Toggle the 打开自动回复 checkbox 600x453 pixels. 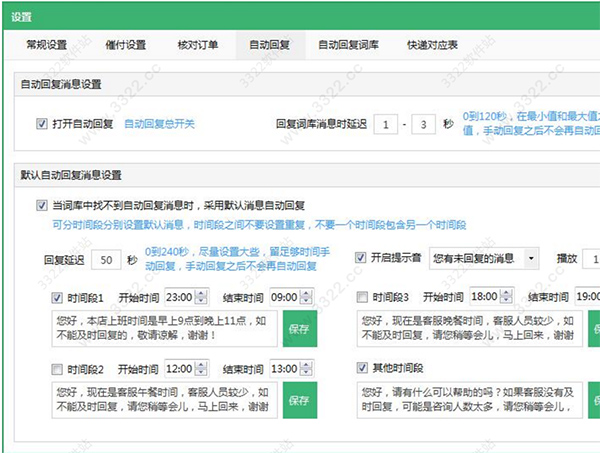(41, 125)
